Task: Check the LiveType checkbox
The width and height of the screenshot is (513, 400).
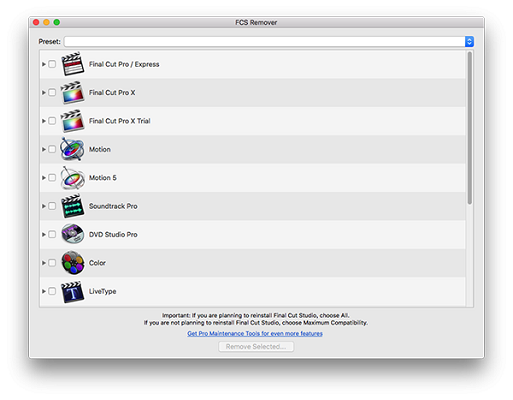Action: coord(52,291)
